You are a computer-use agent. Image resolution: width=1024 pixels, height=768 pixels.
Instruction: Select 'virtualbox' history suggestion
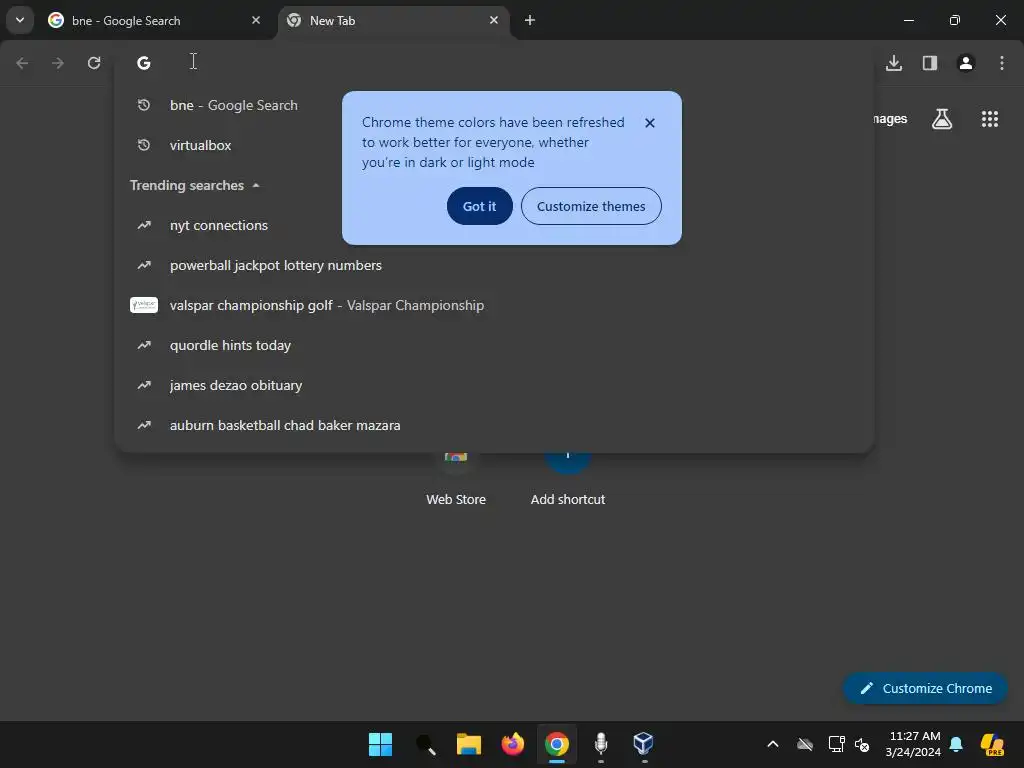(494, 145)
